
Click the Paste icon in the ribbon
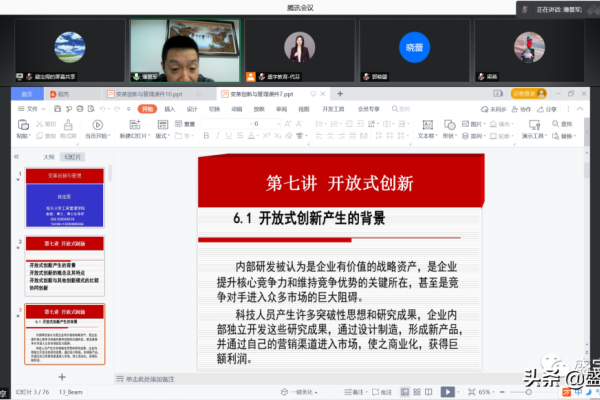click(x=23, y=125)
